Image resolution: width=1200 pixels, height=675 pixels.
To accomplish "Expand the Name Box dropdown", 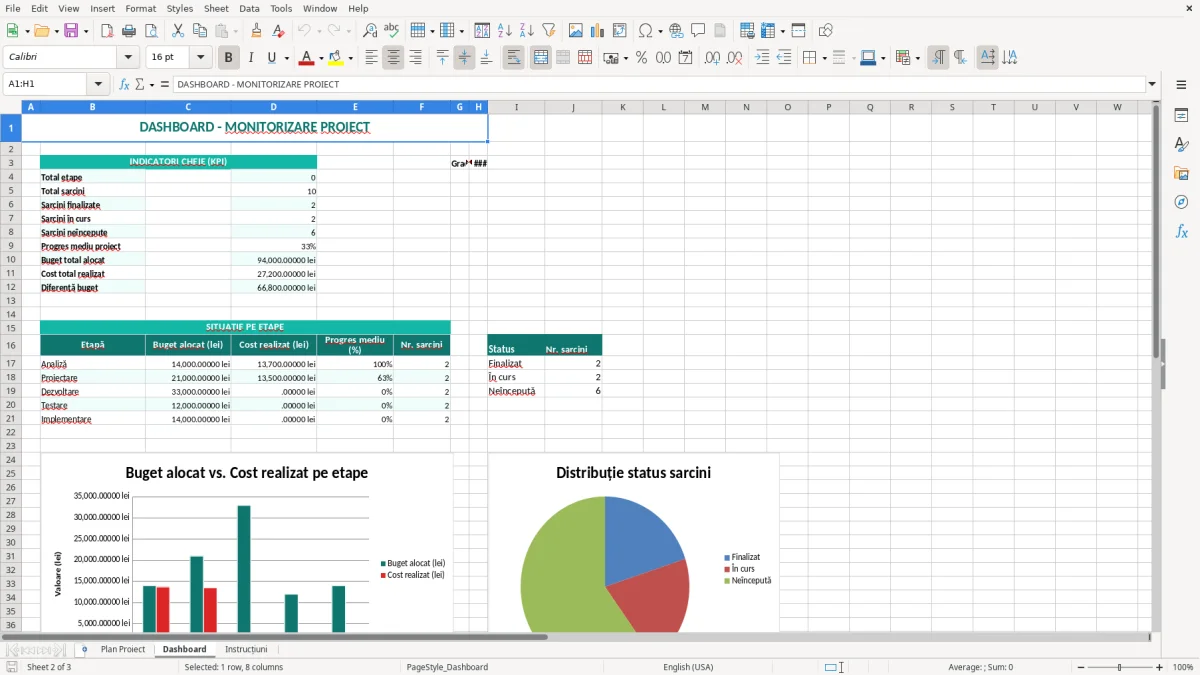I will click(97, 84).
